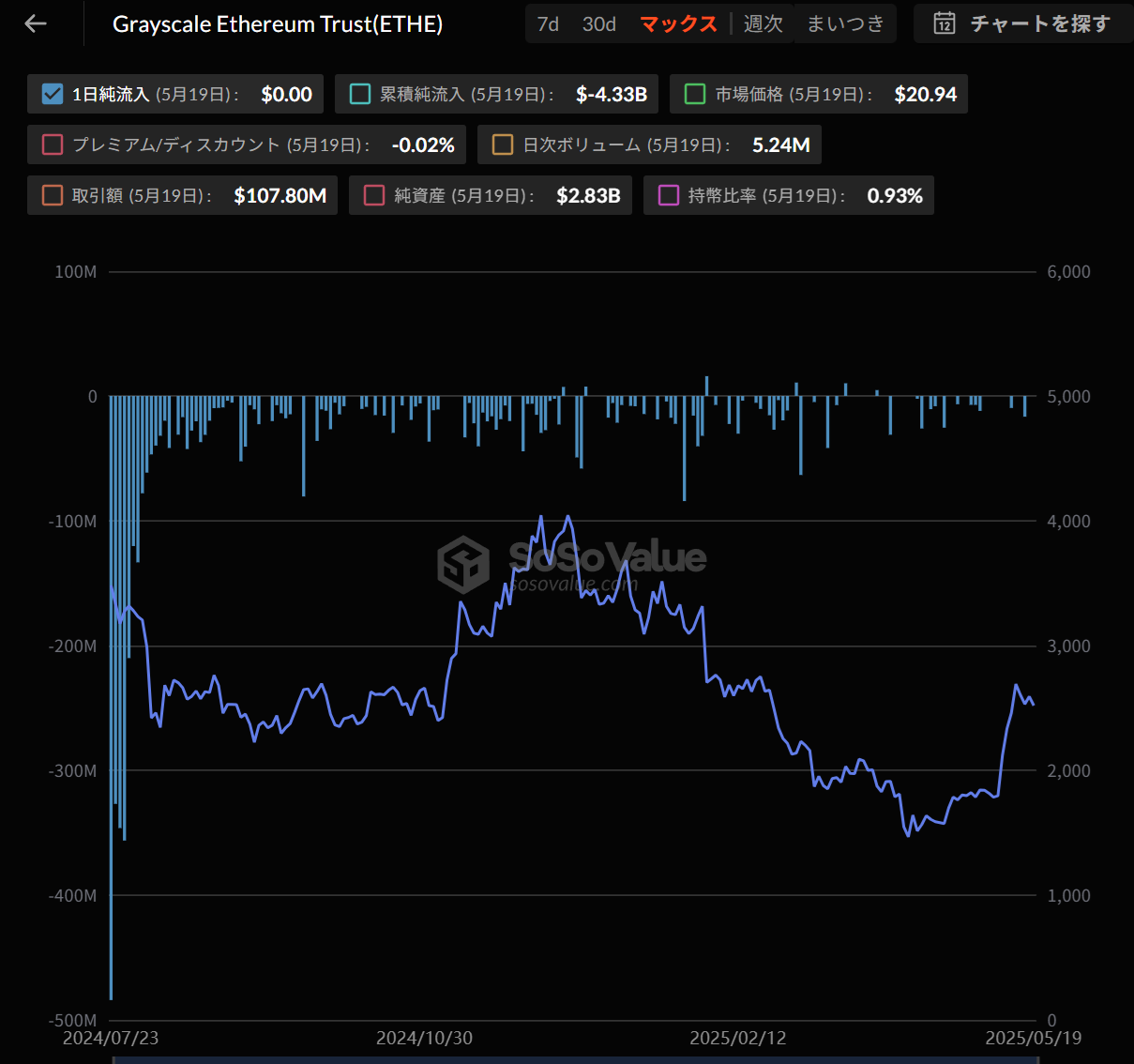Click the $0.00 daily inflow value
This screenshot has height=1064, width=1134.
[x=286, y=94]
